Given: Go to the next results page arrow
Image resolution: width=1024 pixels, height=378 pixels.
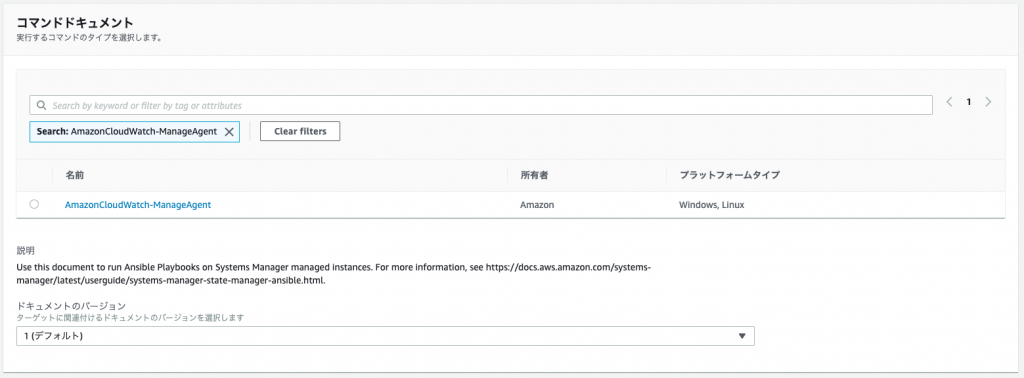Looking at the screenshot, I should click(988, 102).
